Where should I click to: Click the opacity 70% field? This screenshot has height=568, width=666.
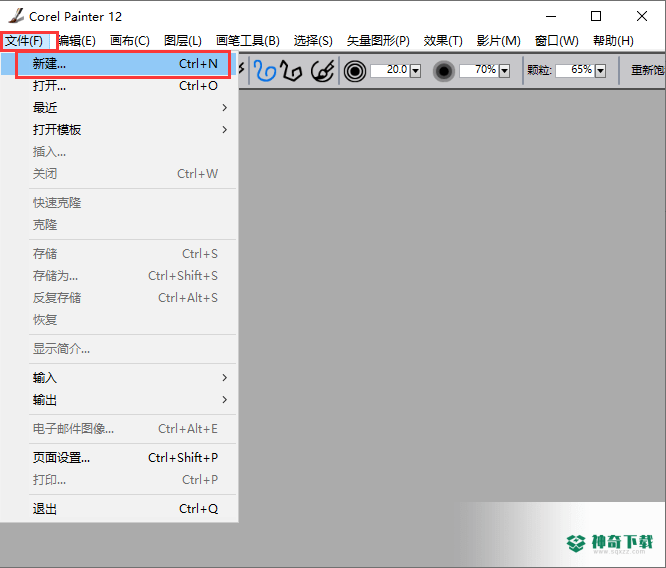click(479, 71)
